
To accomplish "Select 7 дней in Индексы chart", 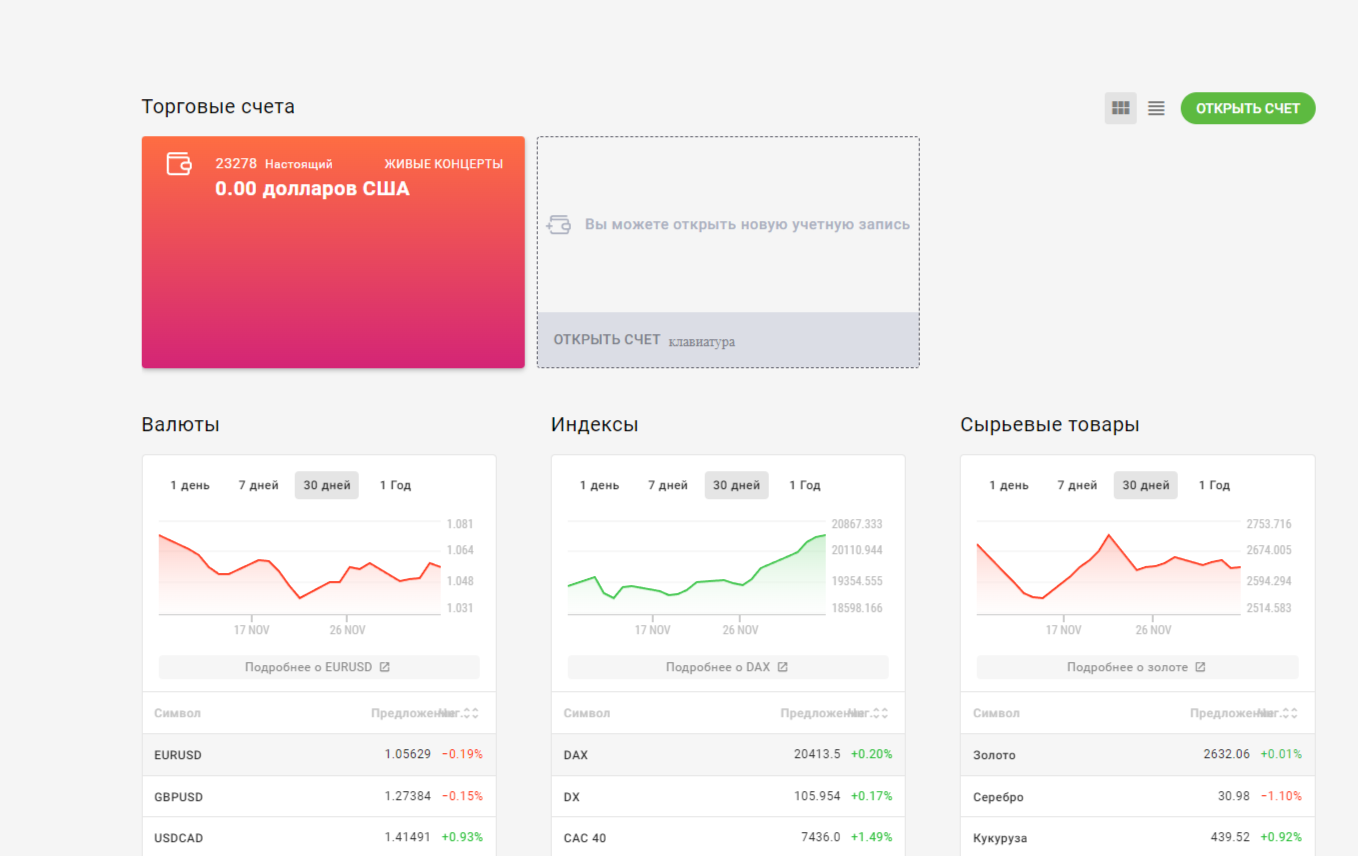I will click(x=667, y=485).
